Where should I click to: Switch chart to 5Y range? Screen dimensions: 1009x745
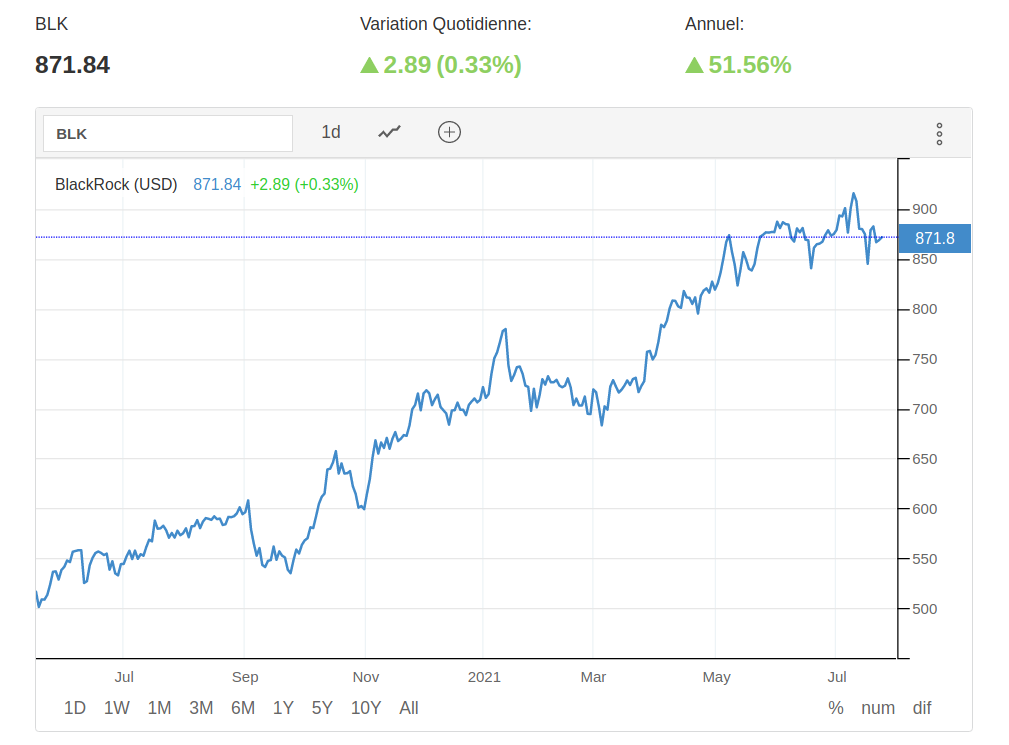click(322, 708)
